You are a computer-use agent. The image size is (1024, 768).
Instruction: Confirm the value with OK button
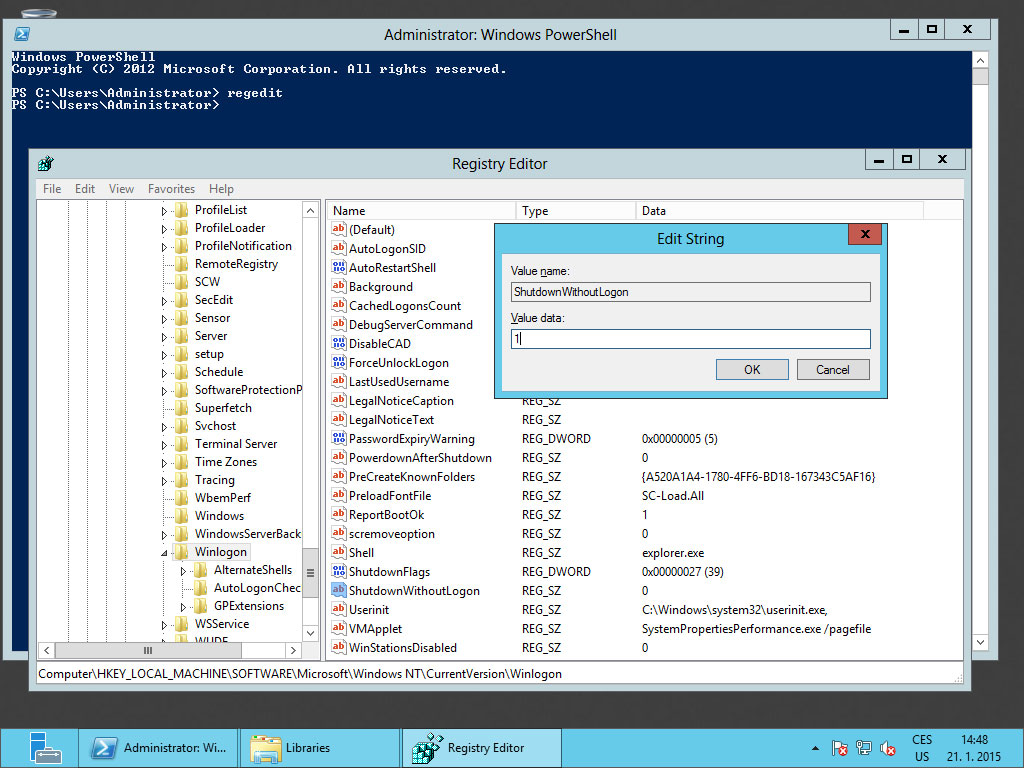tap(752, 370)
